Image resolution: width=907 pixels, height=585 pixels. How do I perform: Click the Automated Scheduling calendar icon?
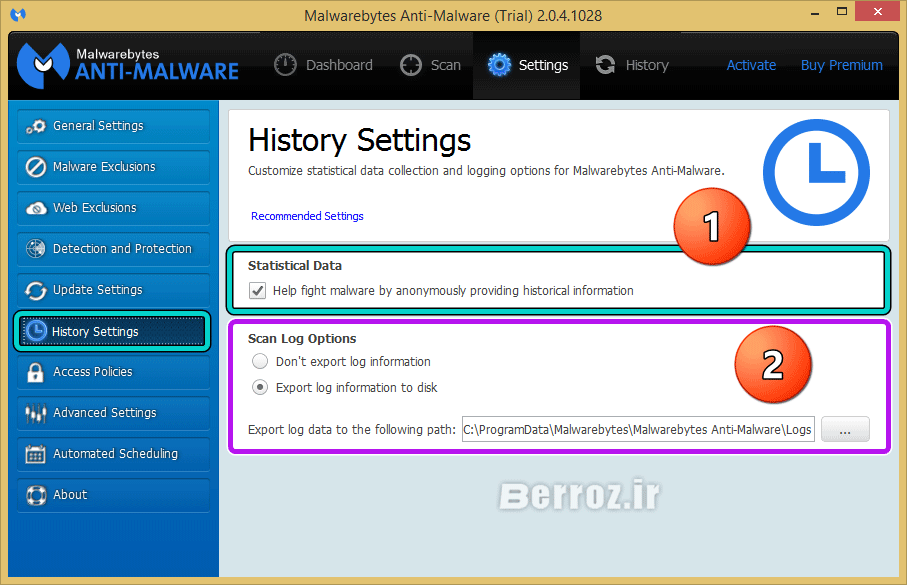(x=36, y=454)
